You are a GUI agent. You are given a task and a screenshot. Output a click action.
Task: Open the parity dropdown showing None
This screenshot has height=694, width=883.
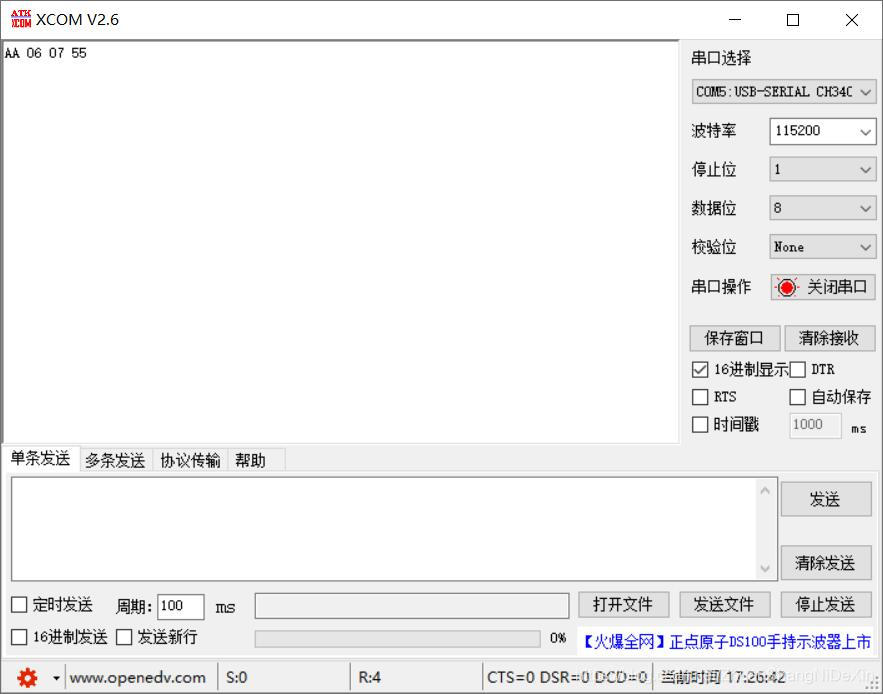(822, 247)
